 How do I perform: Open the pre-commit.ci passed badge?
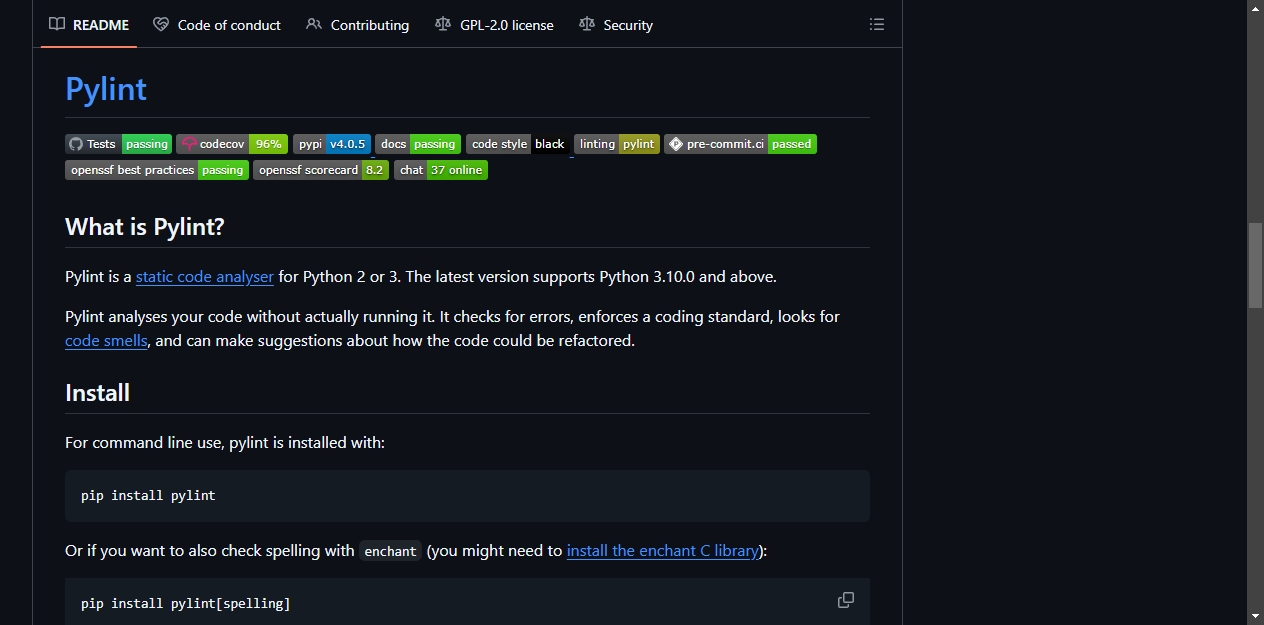point(740,144)
